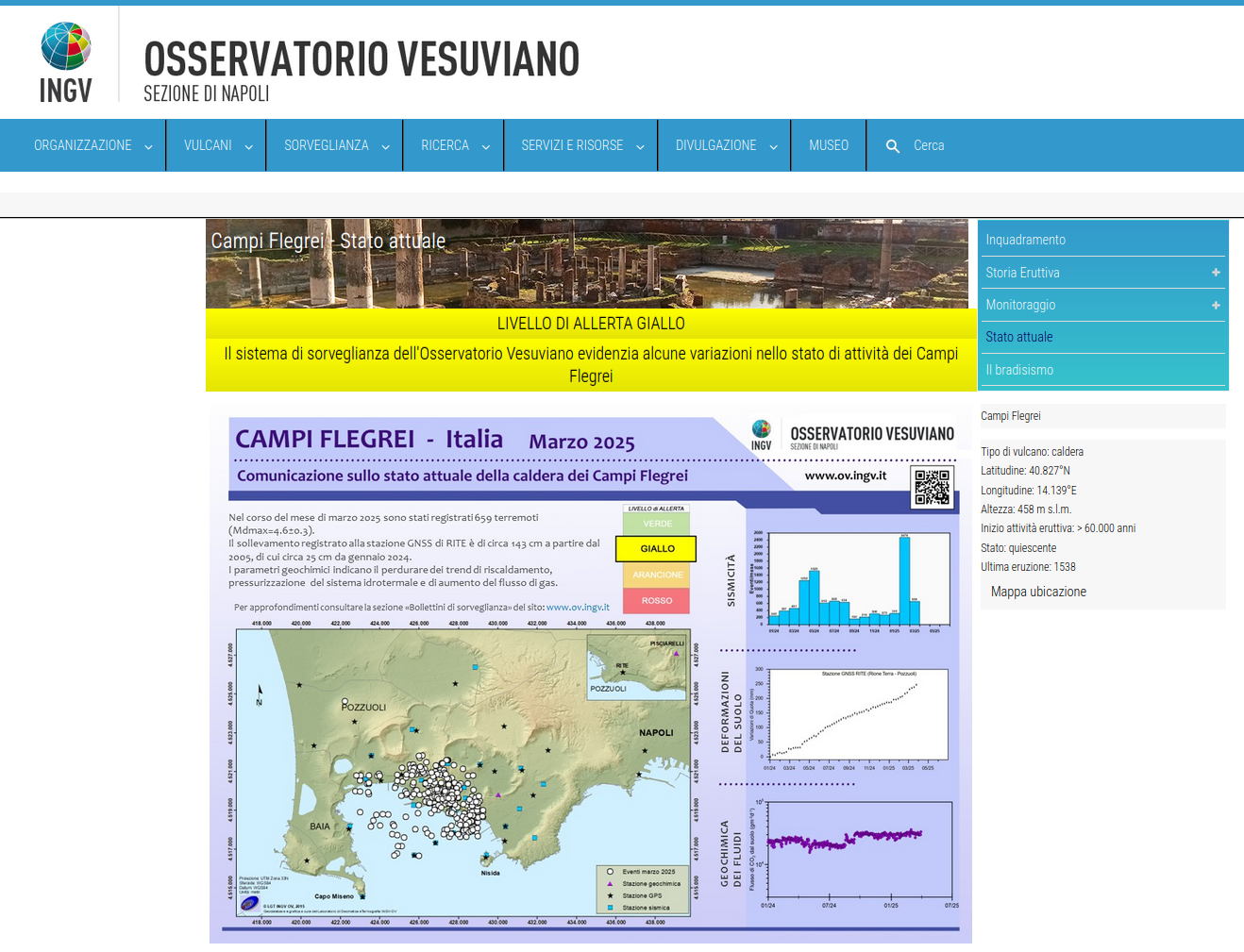
Task: Open the VULCANI dropdown arrow
Action: coord(248,147)
